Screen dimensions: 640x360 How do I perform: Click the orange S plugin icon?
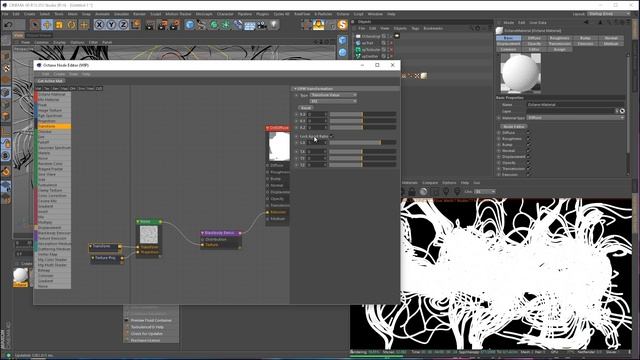tap(342, 25)
